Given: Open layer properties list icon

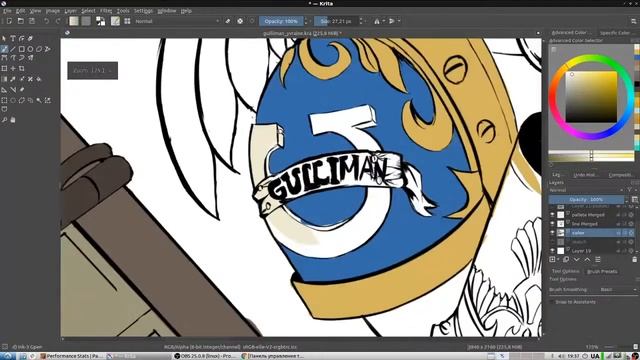Looking at the screenshot, I should [x=598, y=260].
